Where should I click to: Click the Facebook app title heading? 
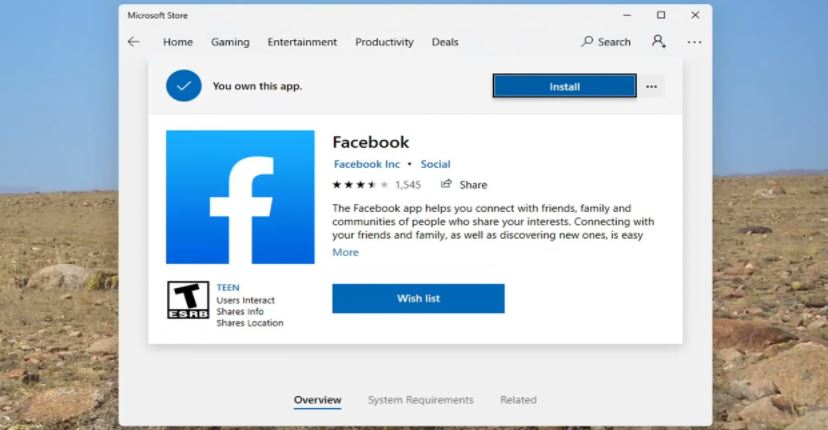(371, 142)
